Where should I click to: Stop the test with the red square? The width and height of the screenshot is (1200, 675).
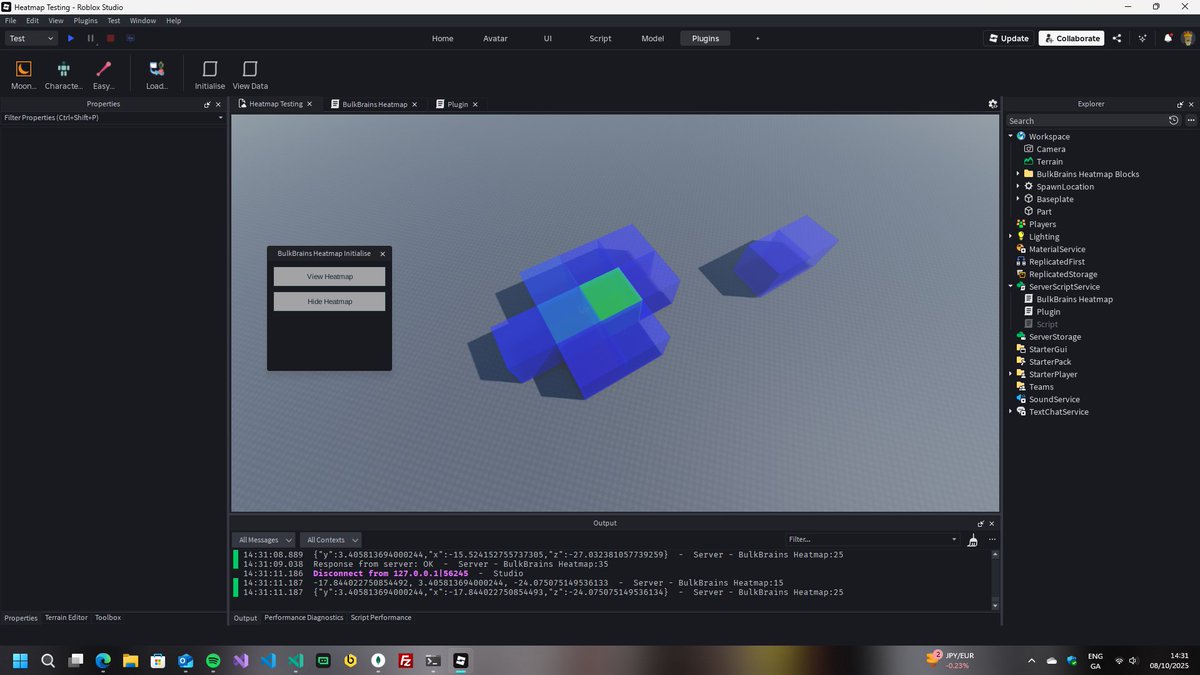(111, 38)
